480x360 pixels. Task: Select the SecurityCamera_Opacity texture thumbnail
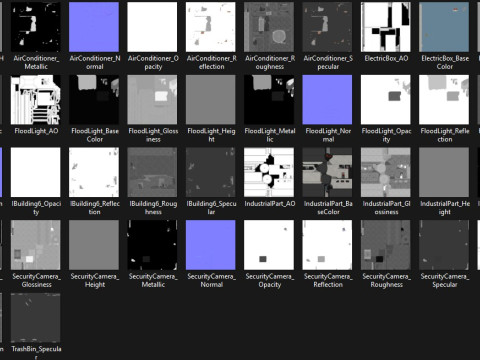click(269, 245)
